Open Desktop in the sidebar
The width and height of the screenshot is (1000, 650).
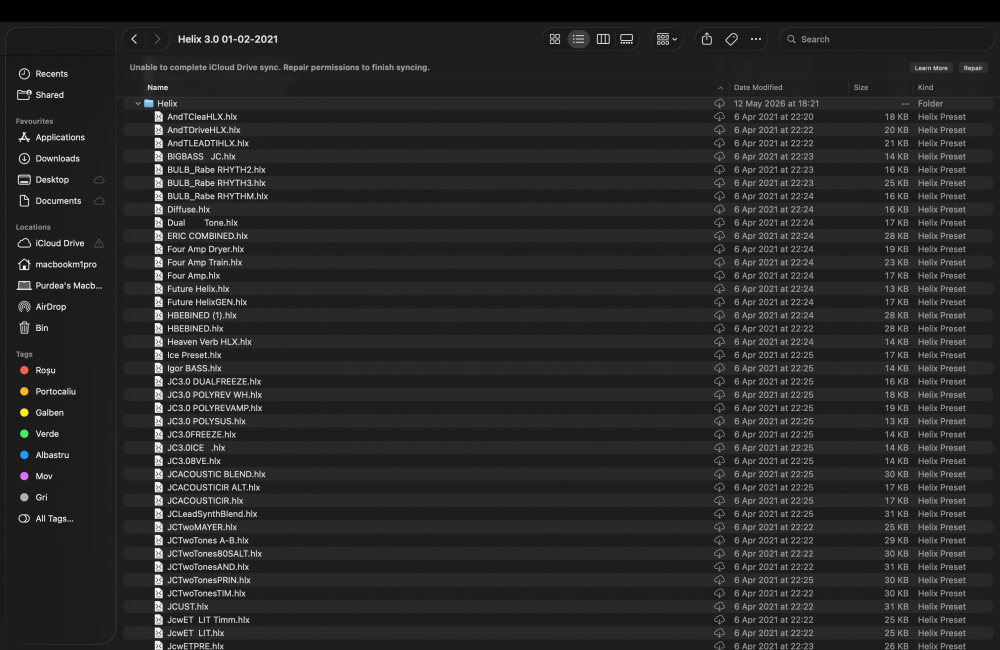point(52,180)
